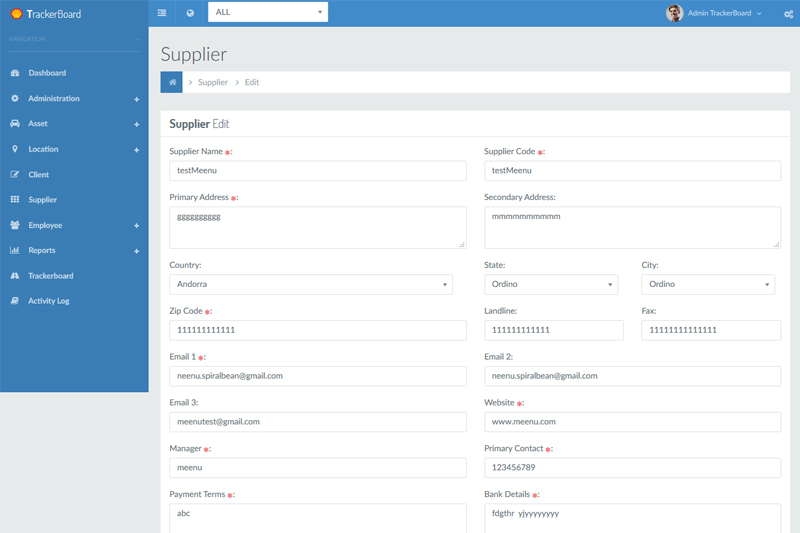Click into the Supplier Name field
This screenshot has width=800, height=533.
coord(318,171)
